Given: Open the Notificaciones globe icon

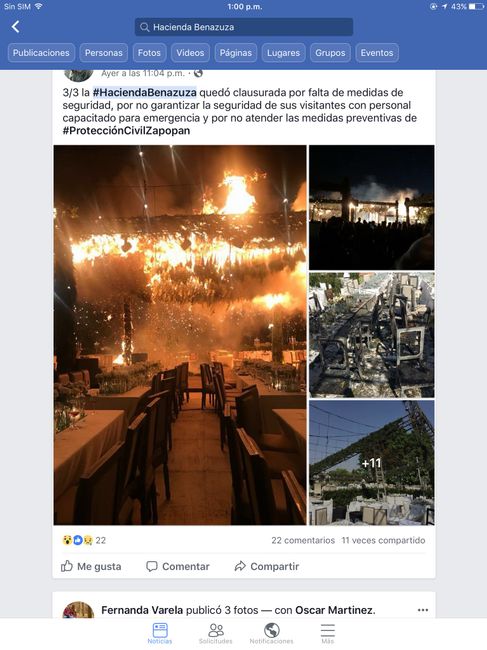Looking at the screenshot, I should (x=271, y=633).
